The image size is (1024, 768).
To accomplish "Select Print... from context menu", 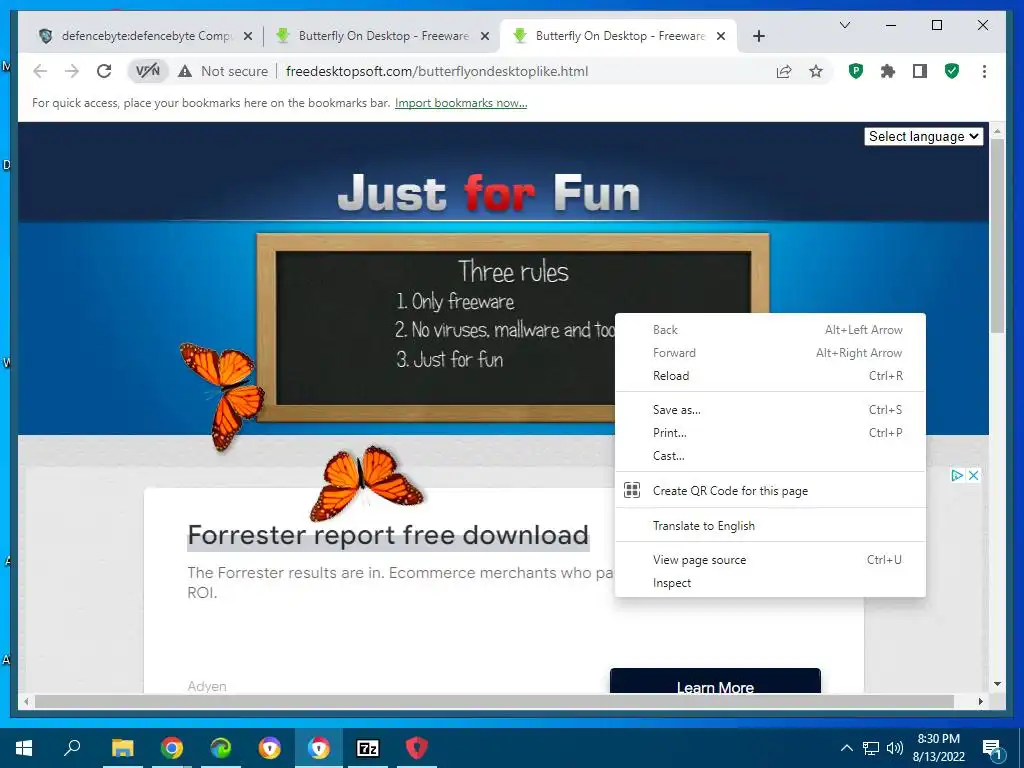I will [x=771, y=432].
